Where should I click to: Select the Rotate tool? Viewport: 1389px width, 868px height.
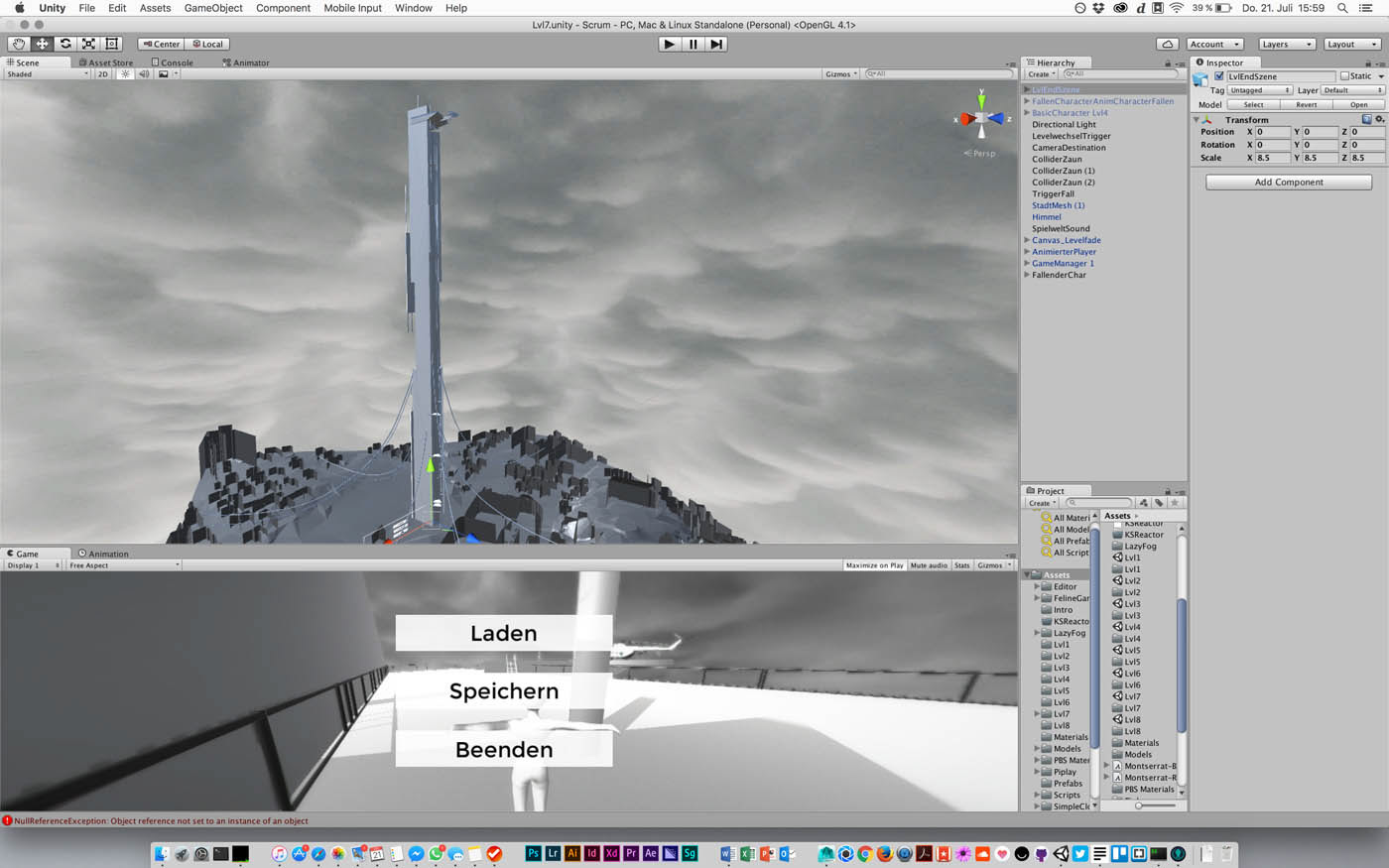[65, 44]
